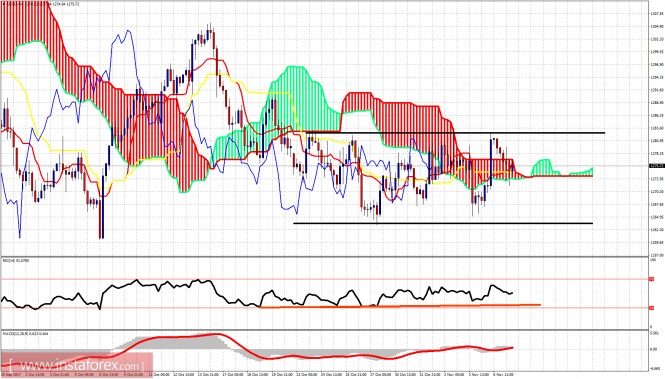
Task: Click the MACD indicator label
Action: pos(25,334)
